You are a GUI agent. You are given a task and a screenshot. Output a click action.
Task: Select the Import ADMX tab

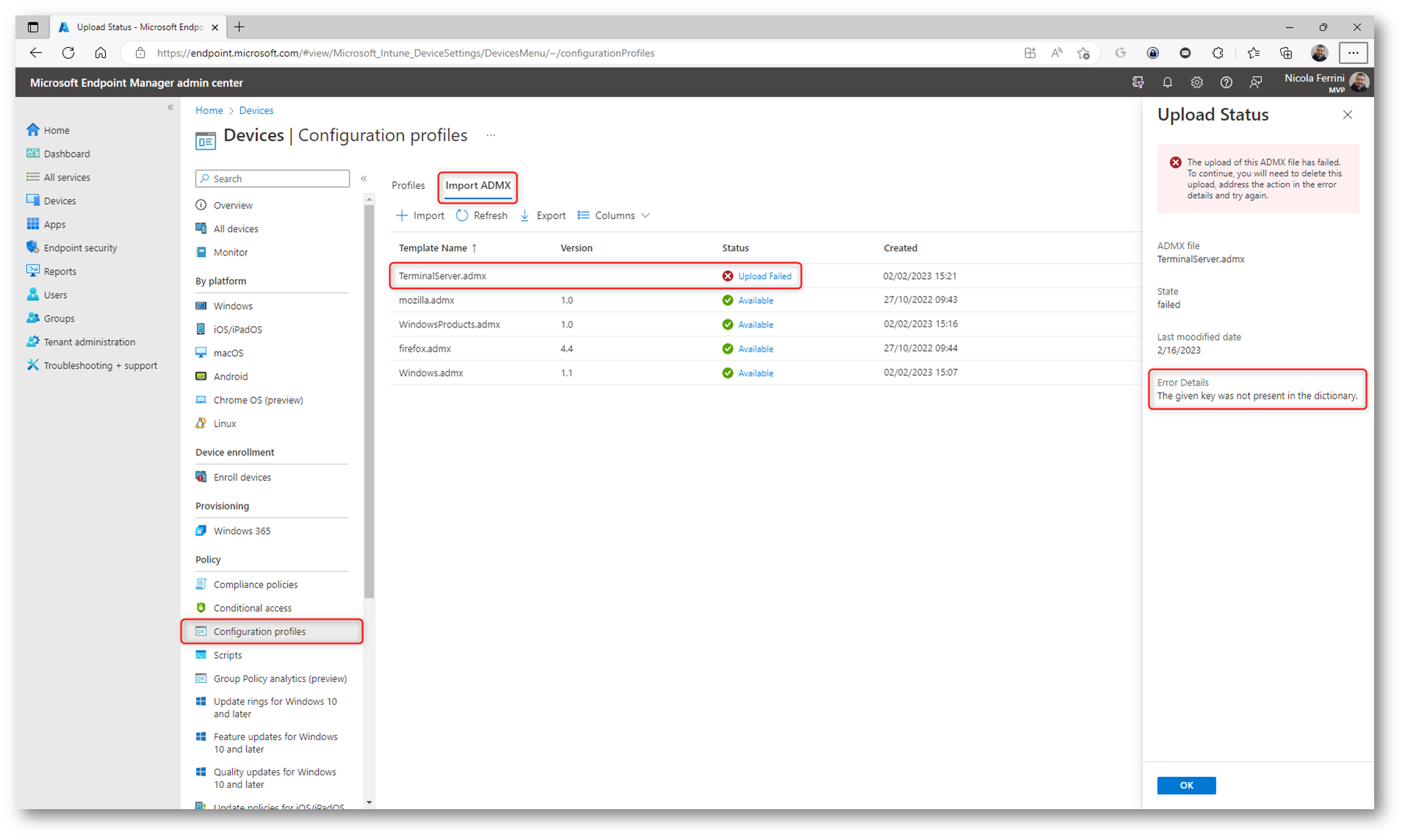(478, 185)
